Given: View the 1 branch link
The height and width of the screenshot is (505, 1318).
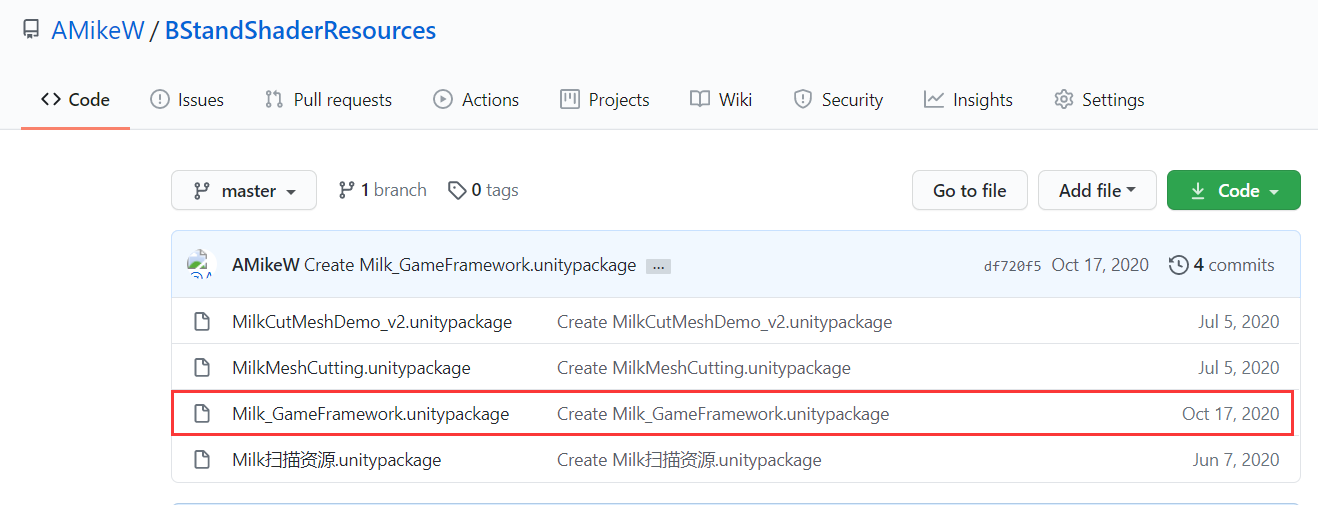Looking at the screenshot, I should pos(382,190).
